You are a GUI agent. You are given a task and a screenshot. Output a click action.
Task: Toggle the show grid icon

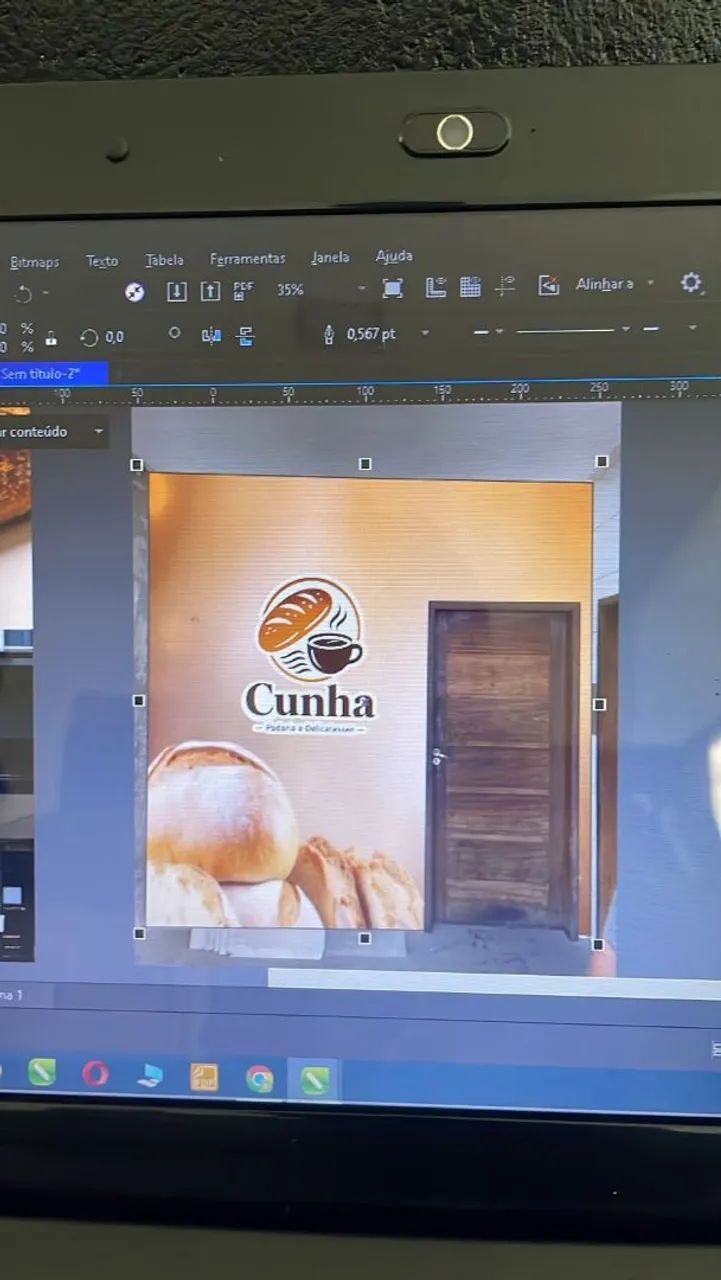470,287
